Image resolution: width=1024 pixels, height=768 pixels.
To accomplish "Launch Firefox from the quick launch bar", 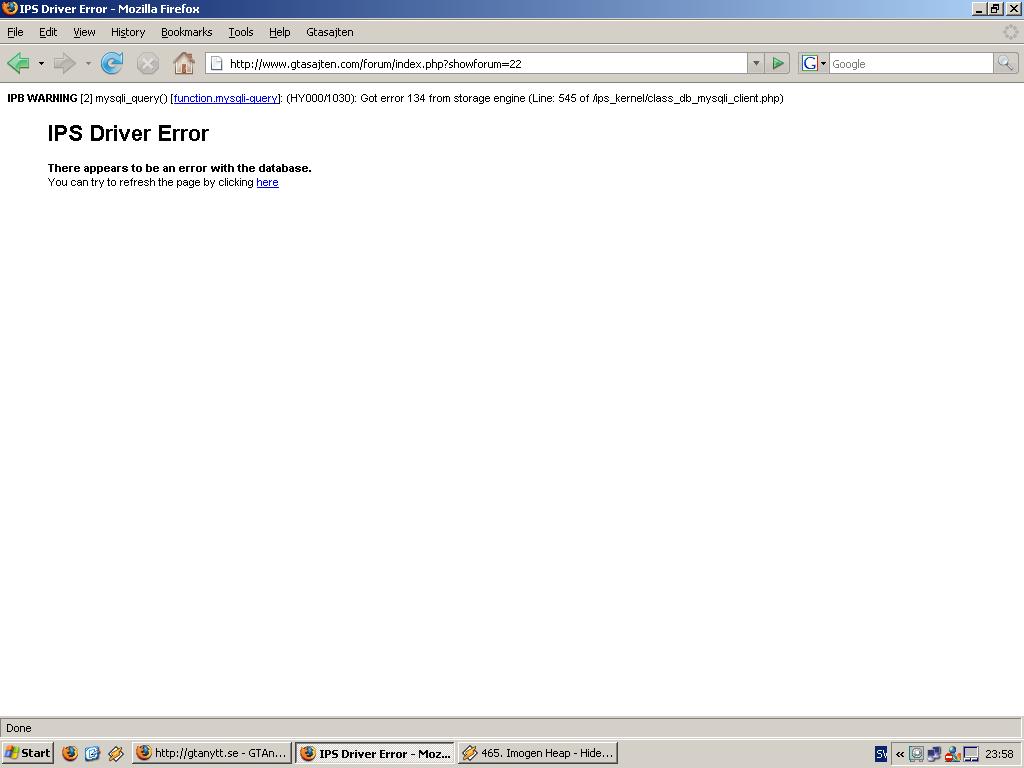I will tap(70, 753).
